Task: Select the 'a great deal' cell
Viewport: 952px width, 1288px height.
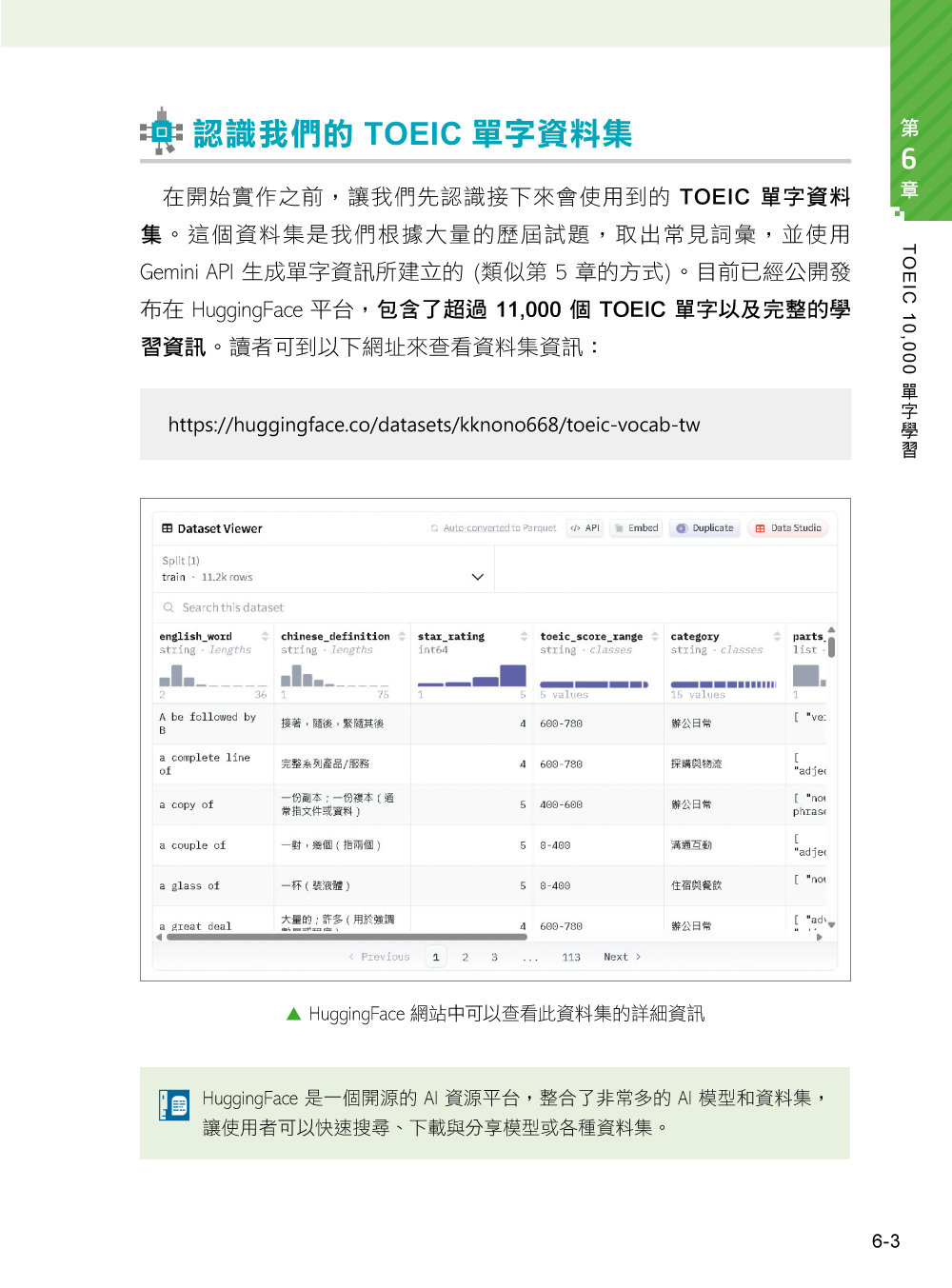Action: coord(213,921)
